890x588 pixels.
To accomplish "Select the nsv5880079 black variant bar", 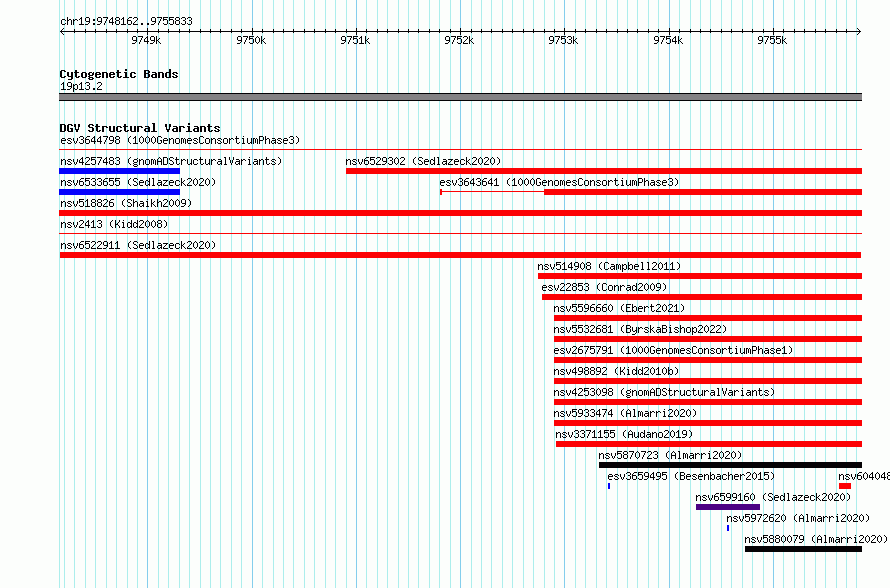I will (x=803, y=549).
